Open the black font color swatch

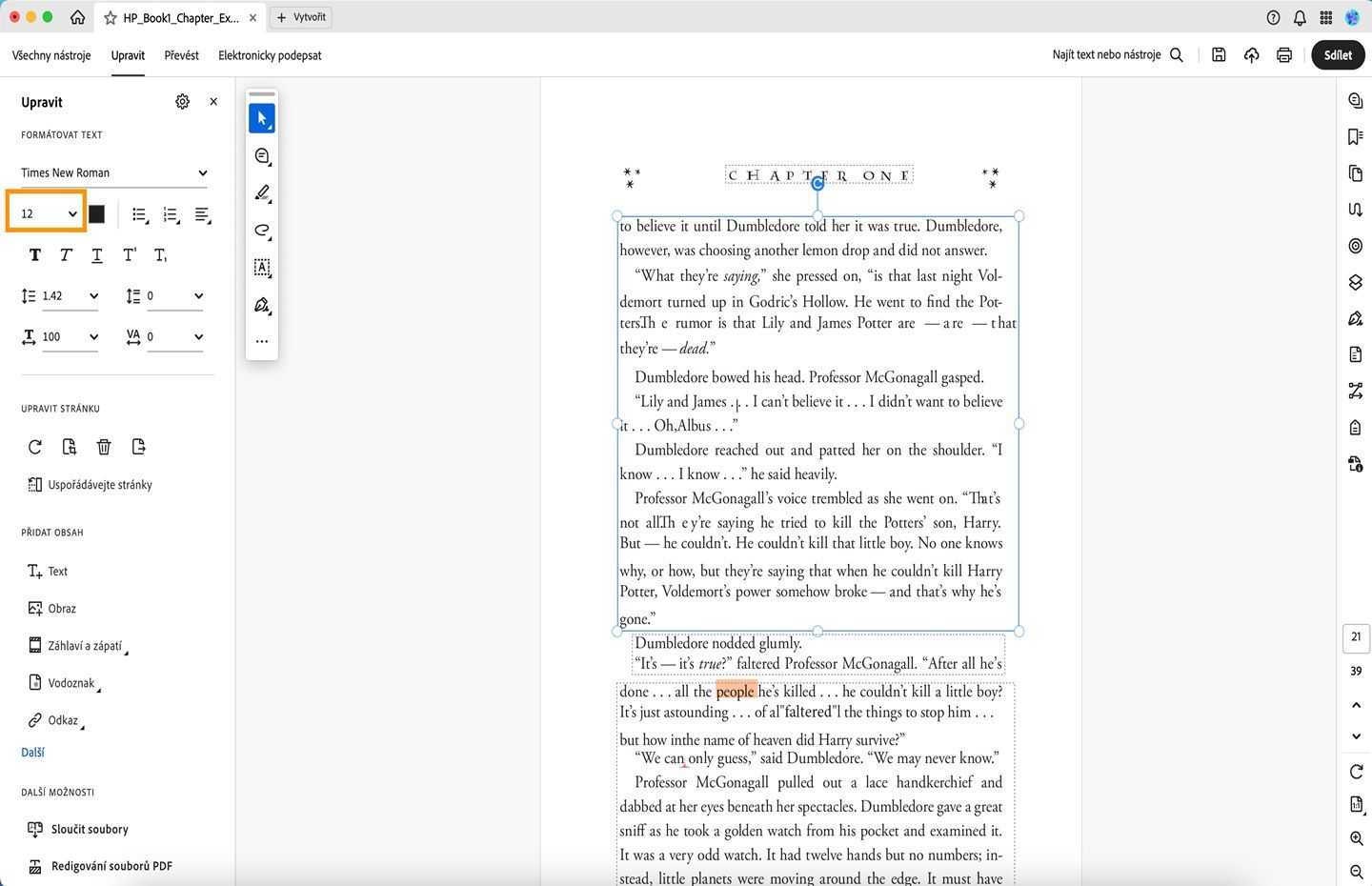tap(95, 213)
